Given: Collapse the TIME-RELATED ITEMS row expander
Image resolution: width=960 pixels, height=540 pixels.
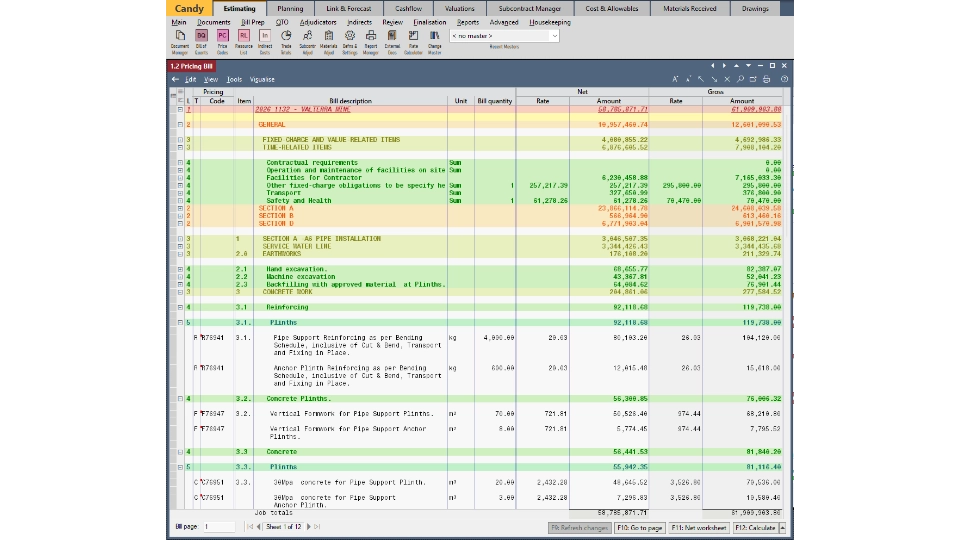Looking at the screenshot, I should (180, 148).
